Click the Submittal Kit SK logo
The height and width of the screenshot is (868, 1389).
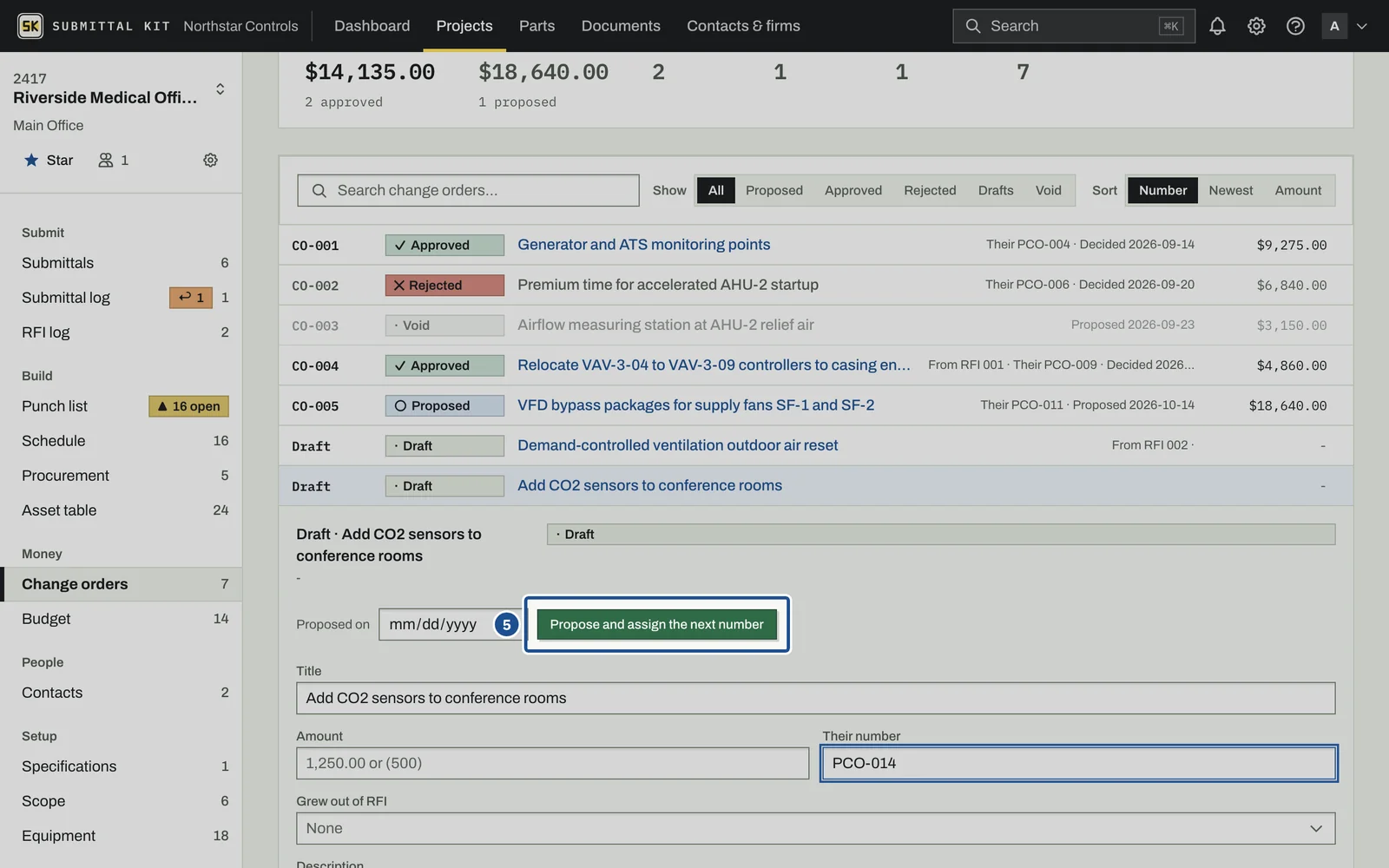[x=30, y=26]
